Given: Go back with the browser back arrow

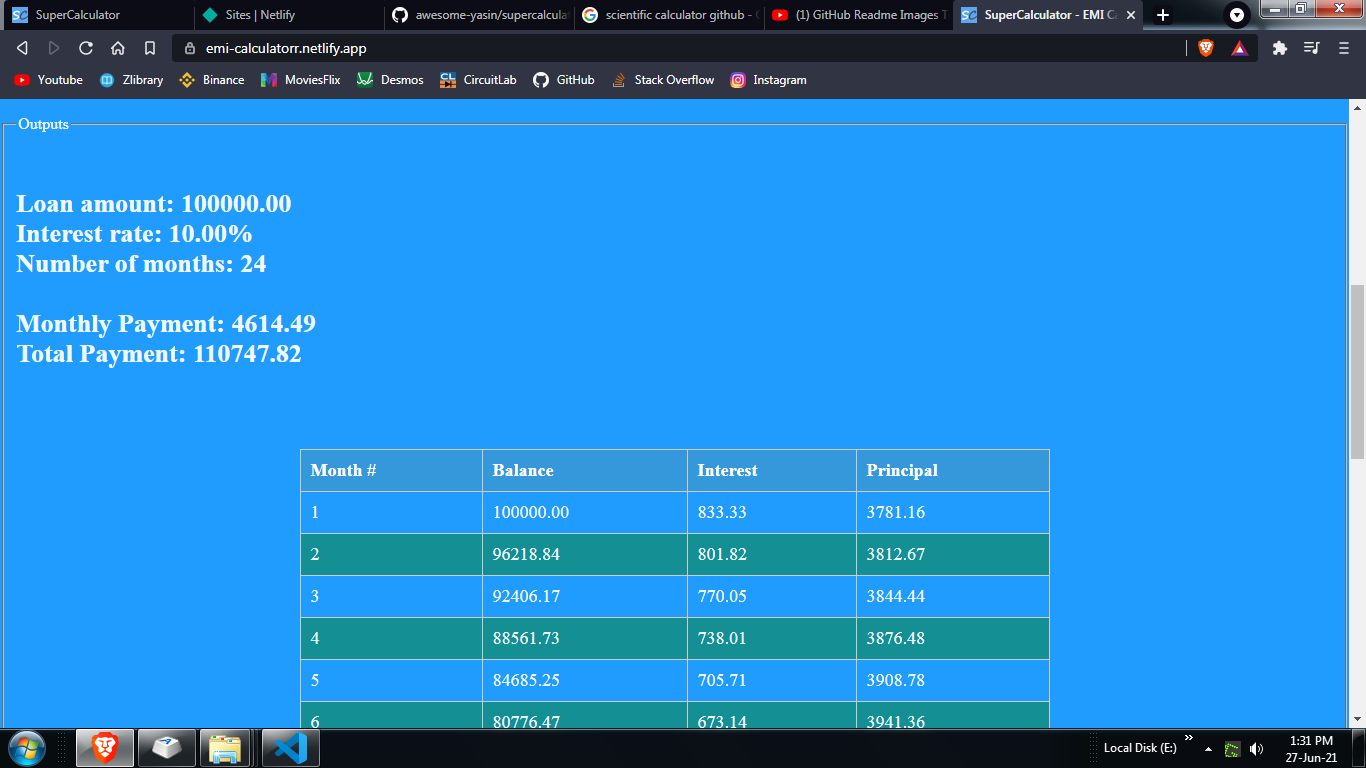Looking at the screenshot, I should click(x=23, y=48).
